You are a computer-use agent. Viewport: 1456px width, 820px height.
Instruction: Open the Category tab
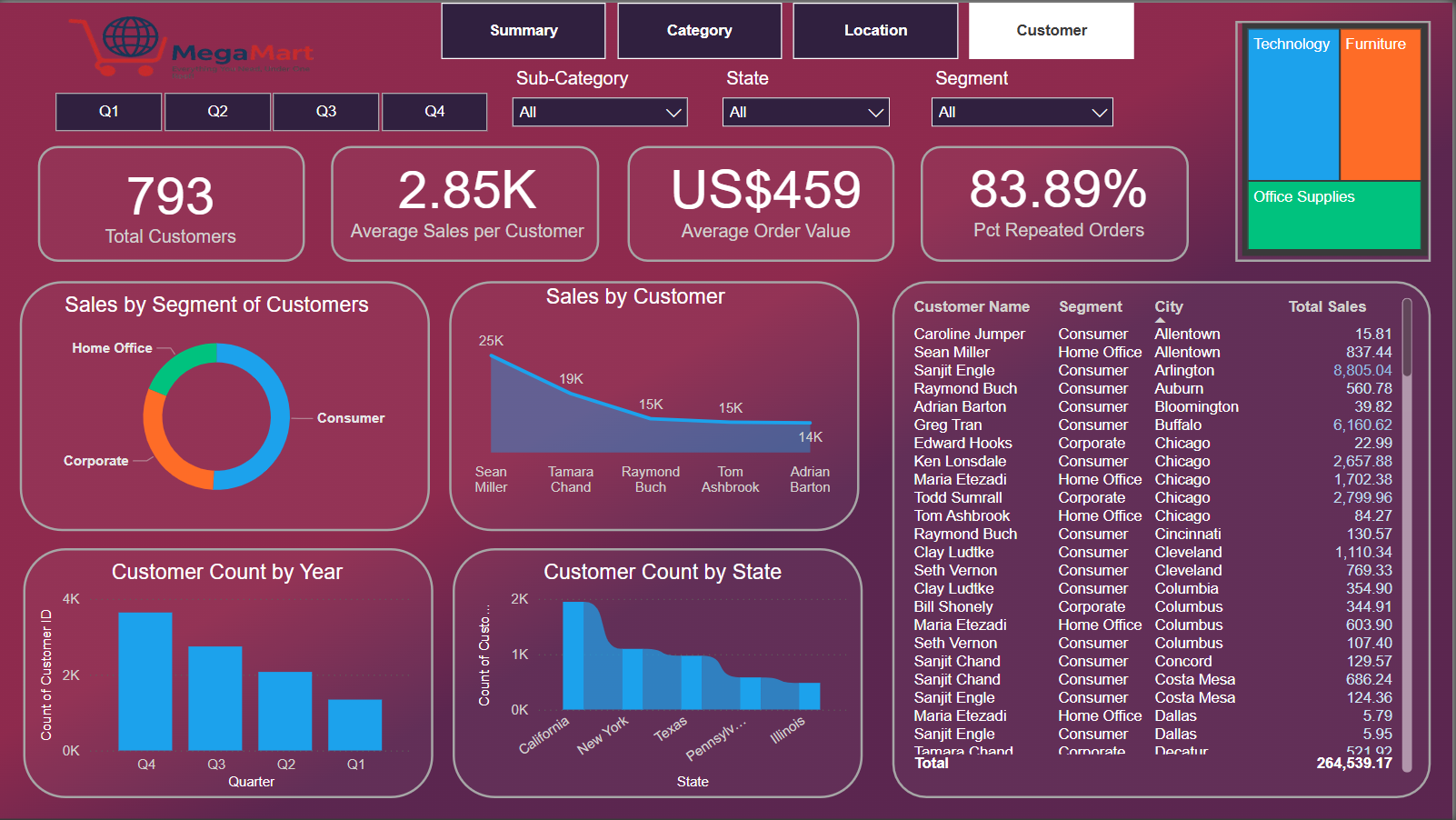[698, 30]
